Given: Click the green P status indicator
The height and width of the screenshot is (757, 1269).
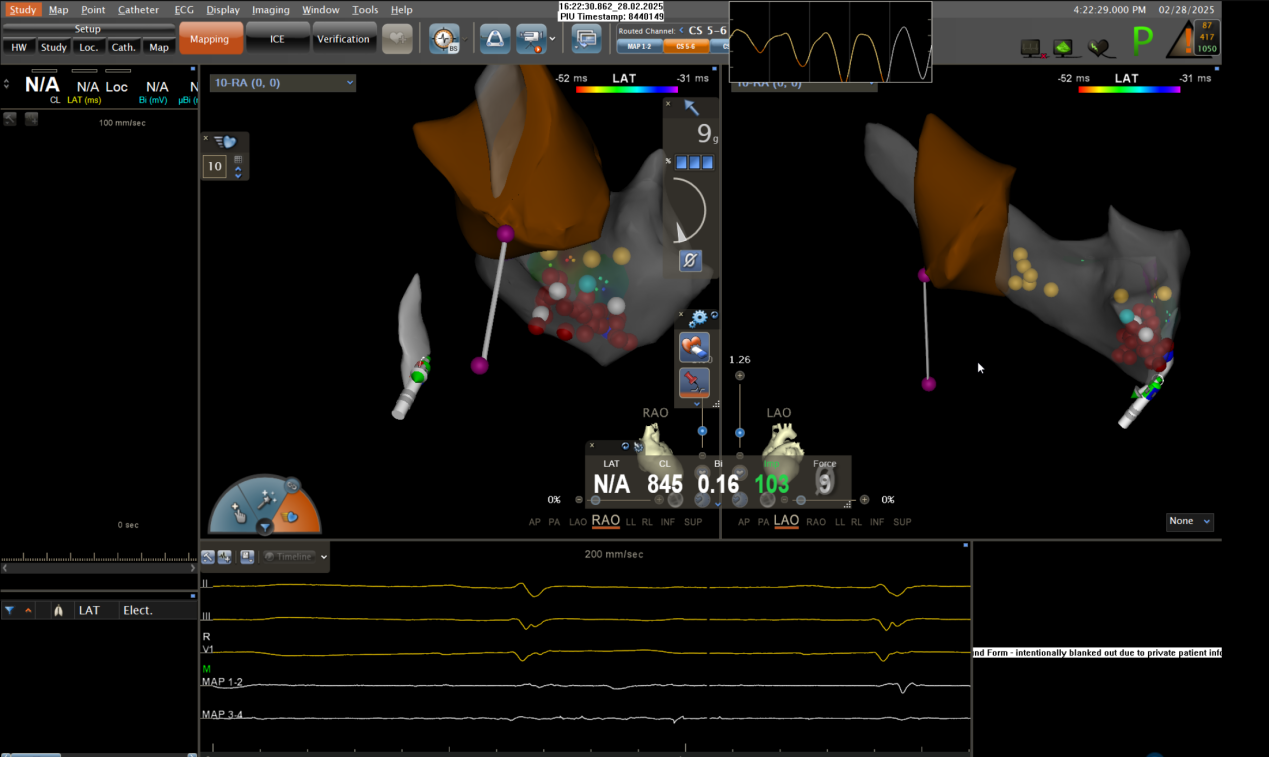Looking at the screenshot, I should (x=1142, y=41).
